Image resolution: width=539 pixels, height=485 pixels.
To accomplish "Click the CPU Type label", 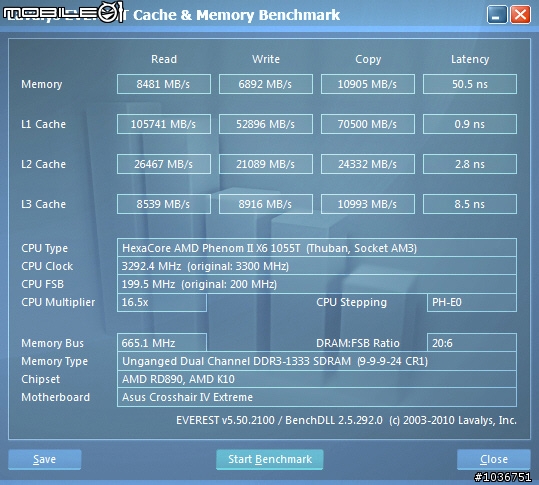I will click(44, 248).
